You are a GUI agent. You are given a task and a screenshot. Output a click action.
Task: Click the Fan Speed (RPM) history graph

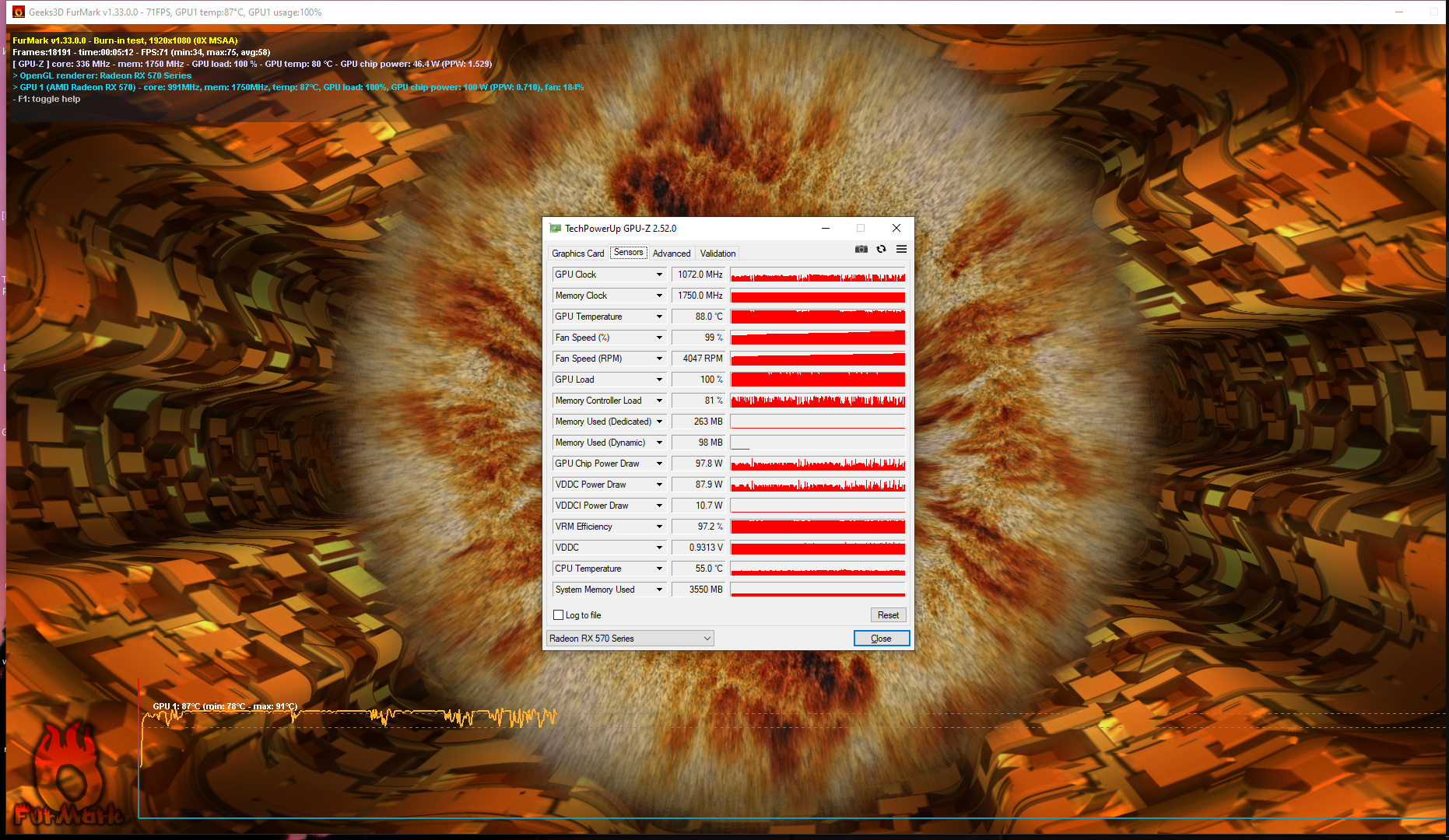pyautogui.click(x=818, y=359)
